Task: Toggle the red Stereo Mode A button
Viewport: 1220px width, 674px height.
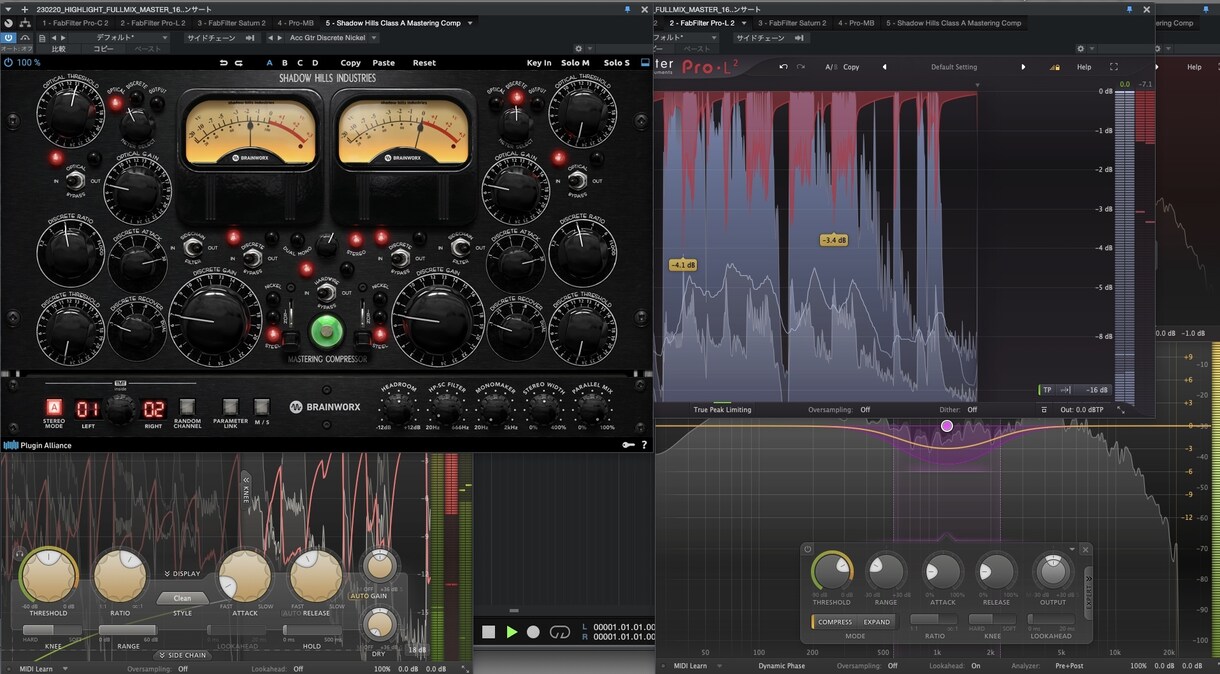Action: (x=53, y=407)
